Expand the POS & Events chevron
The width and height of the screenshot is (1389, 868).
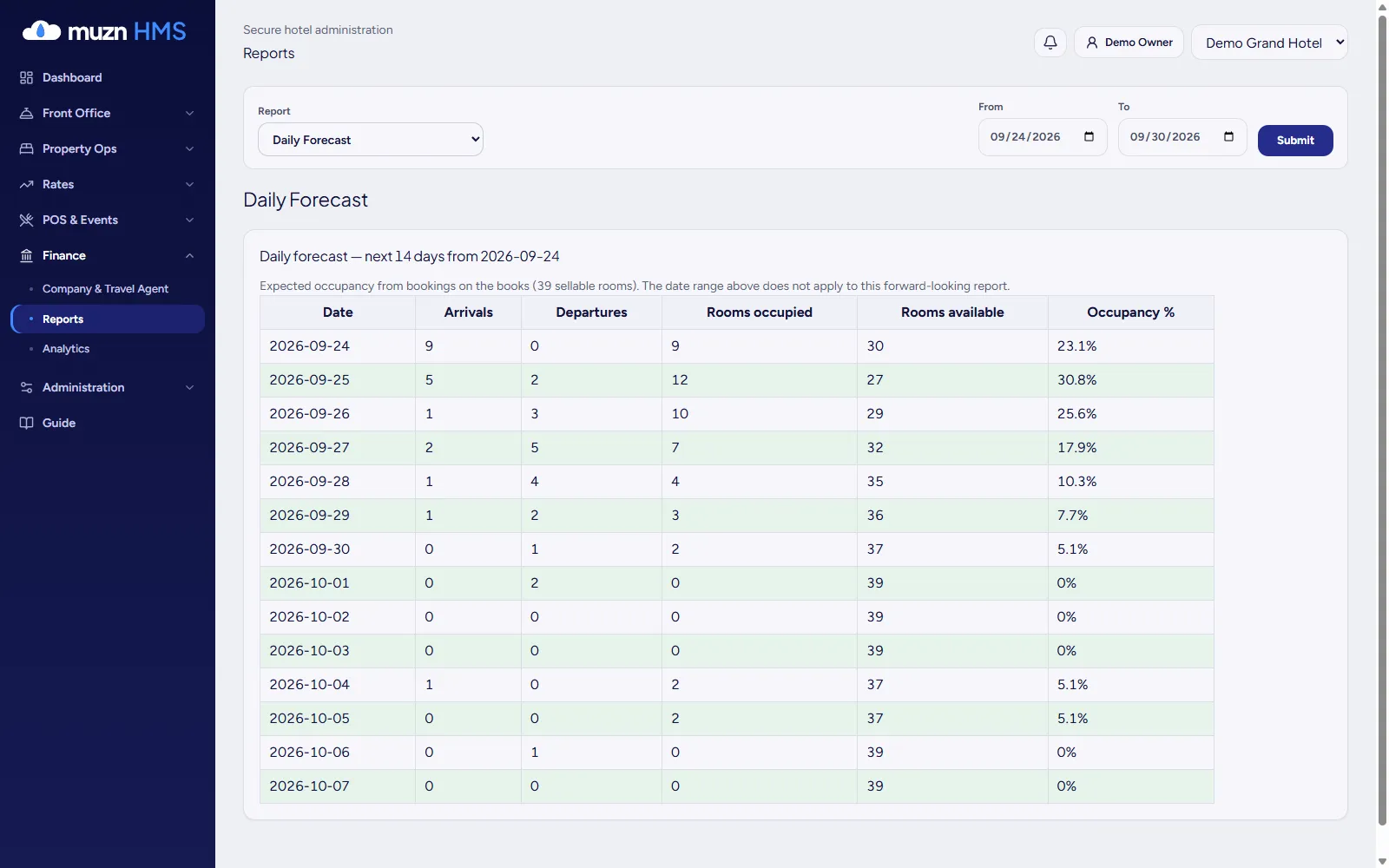189,220
